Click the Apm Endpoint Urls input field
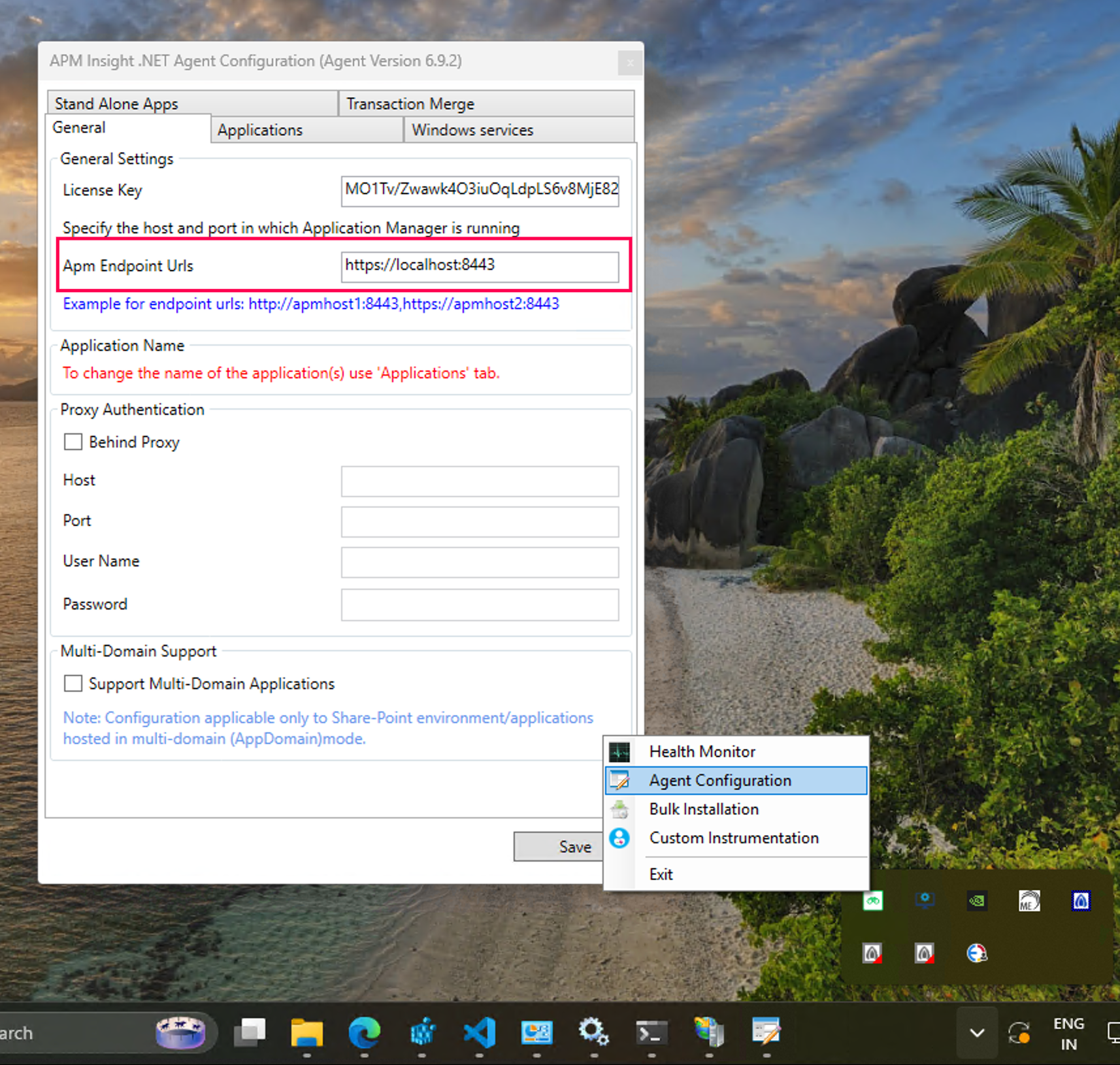 [480, 266]
